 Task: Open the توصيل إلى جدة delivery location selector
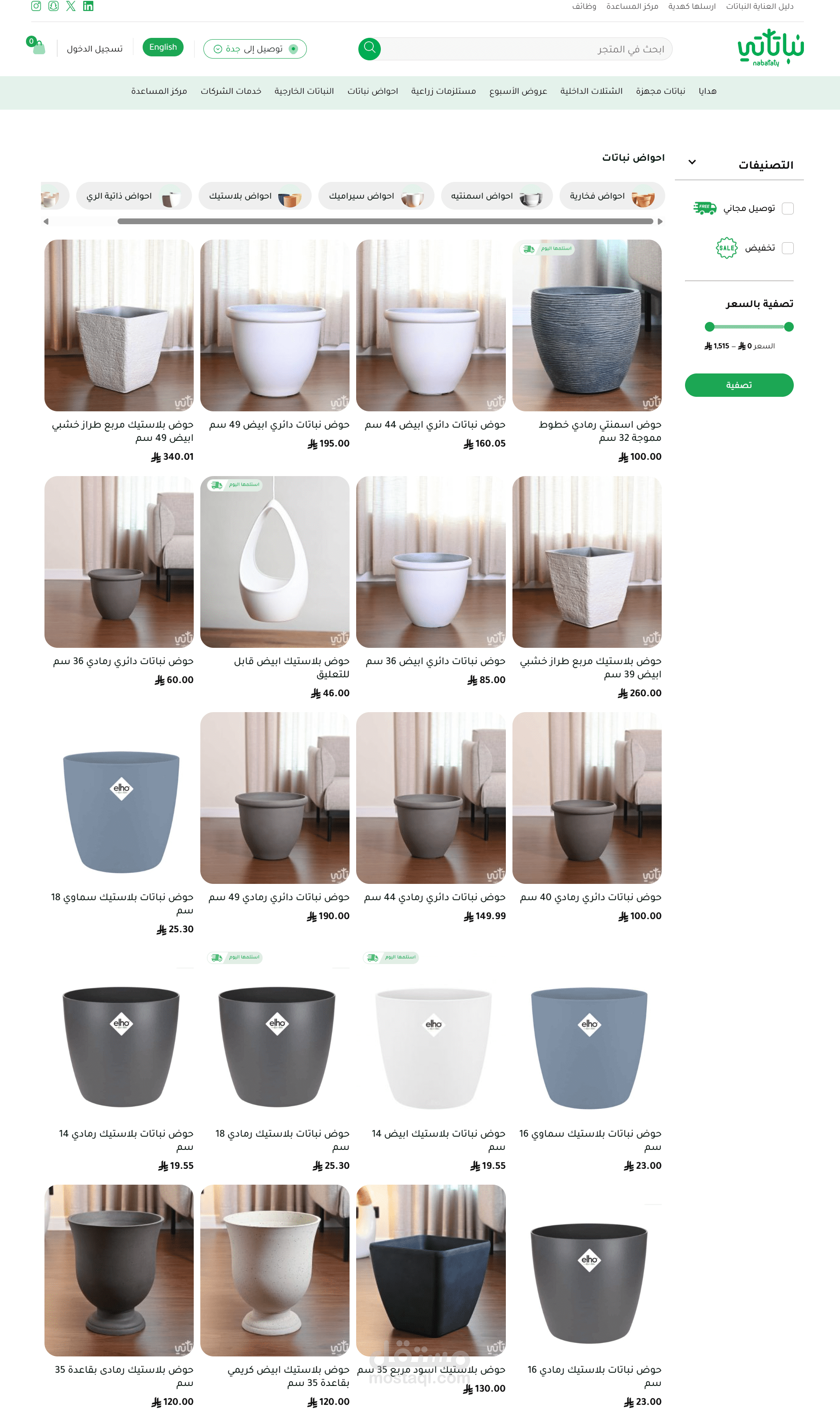[255, 49]
